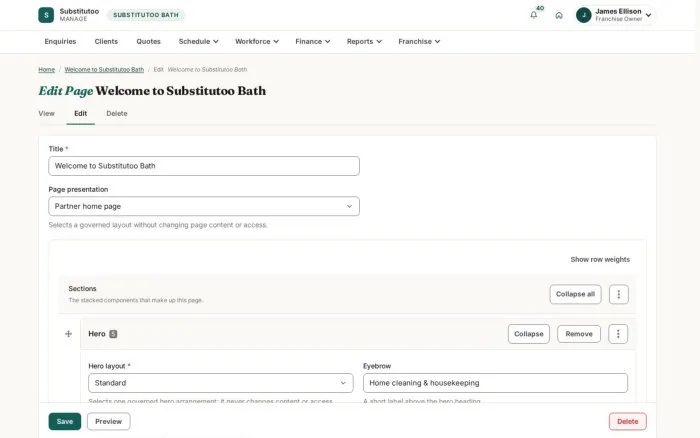
Task: Click the James Ellison avatar icon
Action: coord(583,15)
